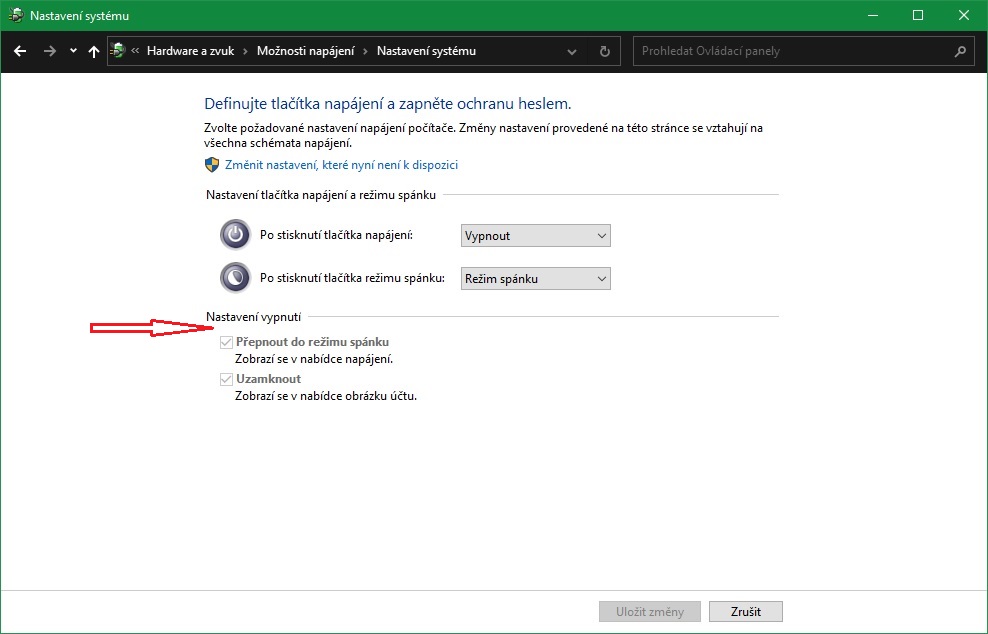This screenshot has height=634, width=988.
Task: Click the refresh icon in address bar
Action: coord(604,51)
